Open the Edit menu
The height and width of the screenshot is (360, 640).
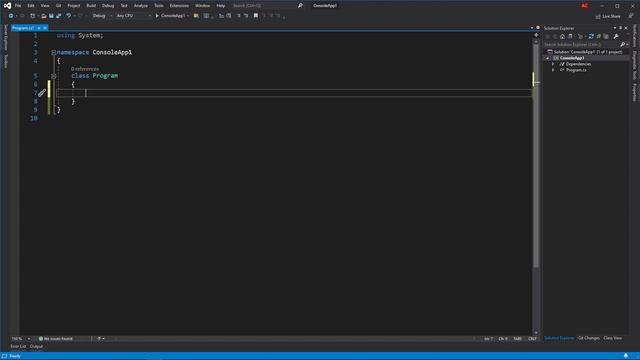31,6
